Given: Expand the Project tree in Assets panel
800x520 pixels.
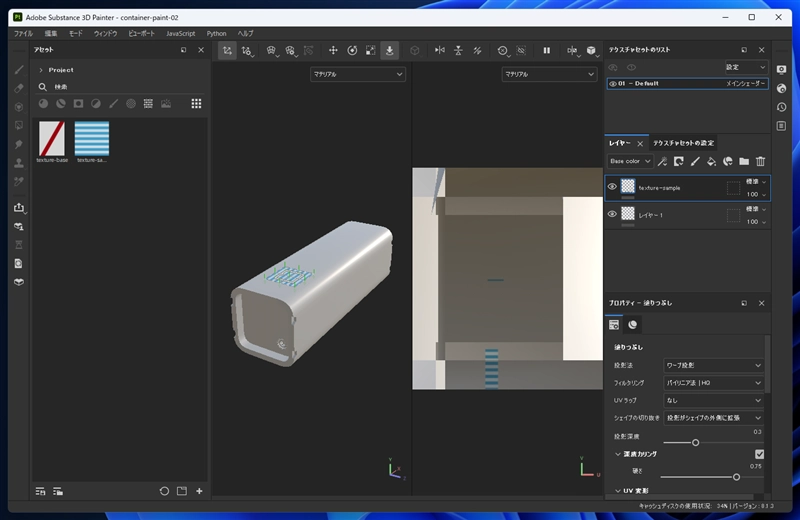Looking at the screenshot, I should click(41, 70).
